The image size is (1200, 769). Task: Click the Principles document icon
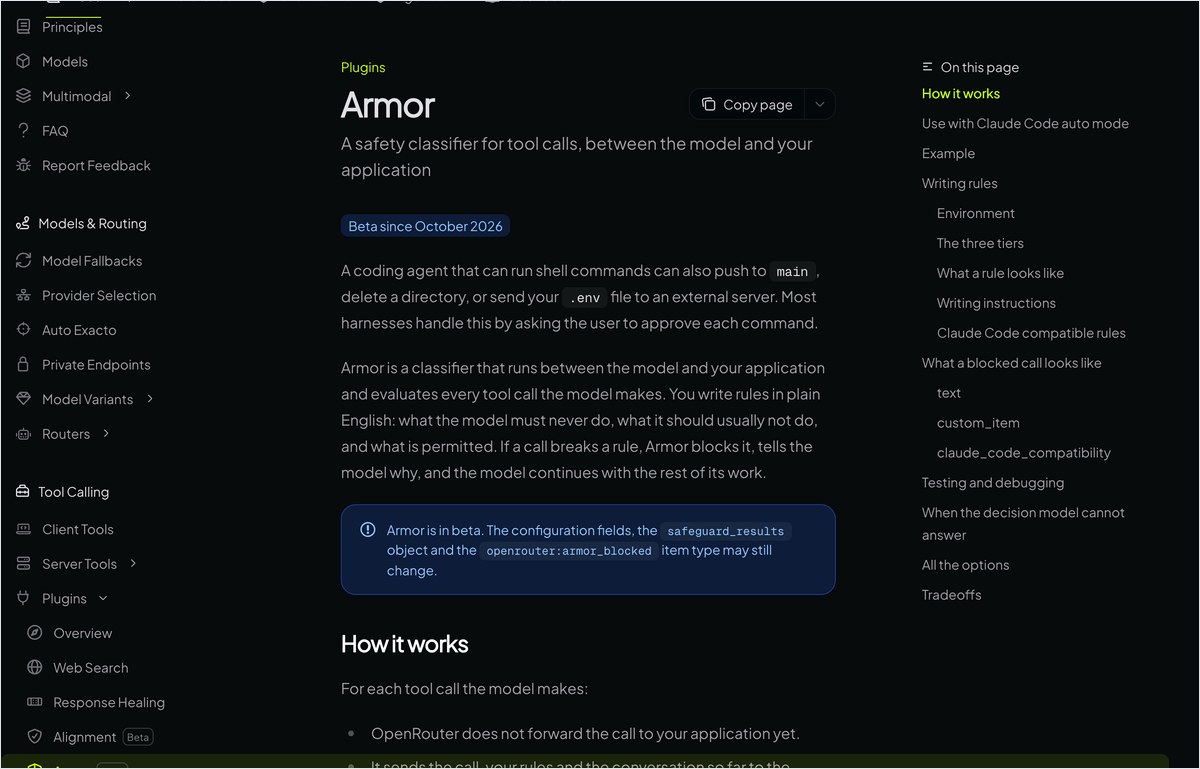pos(24,27)
